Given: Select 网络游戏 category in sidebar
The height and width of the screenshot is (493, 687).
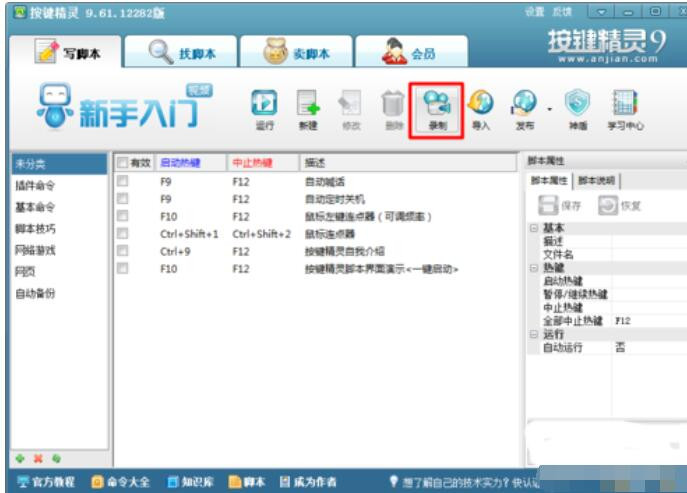Looking at the screenshot, I should (x=35, y=250).
